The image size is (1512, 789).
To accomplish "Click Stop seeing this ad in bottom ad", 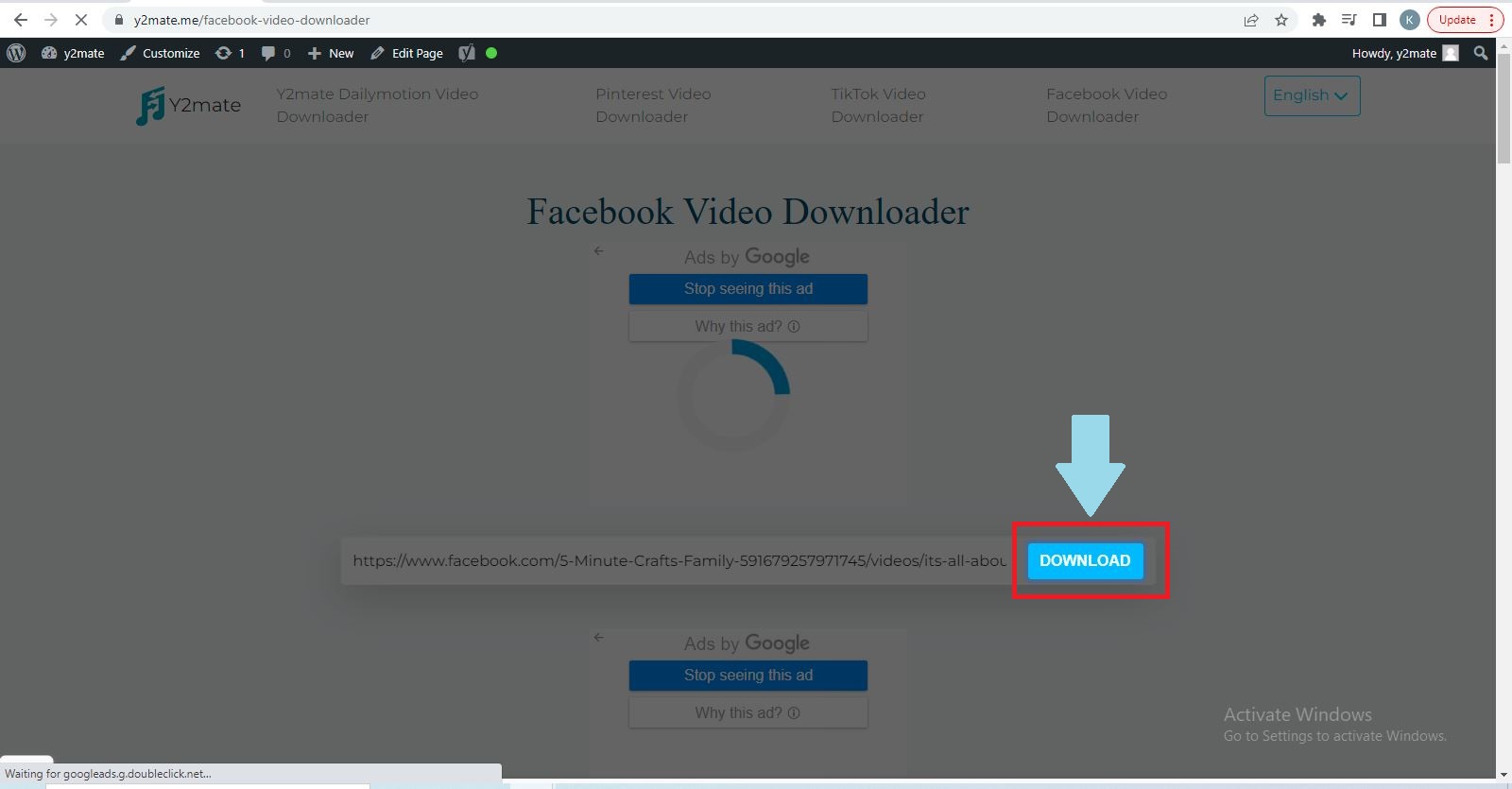I will 748,676.
